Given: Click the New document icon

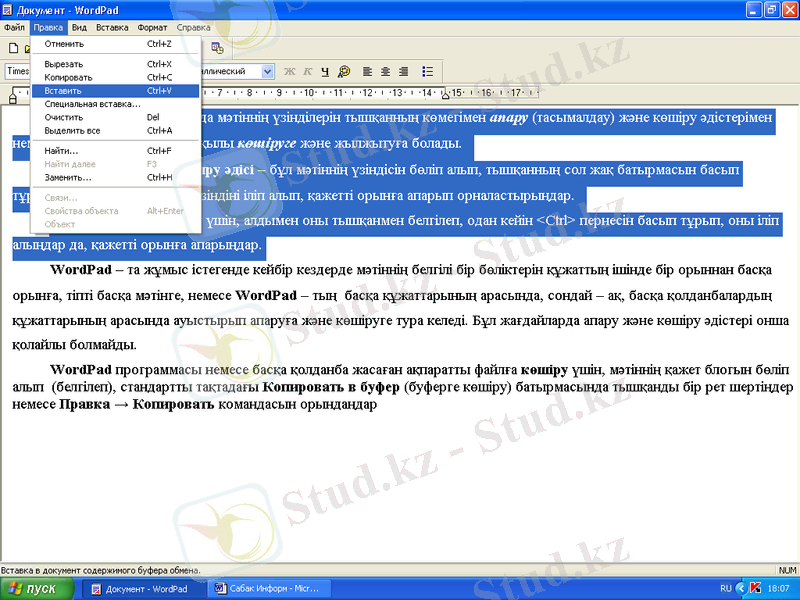Looking at the screenshot, I should [x=12, y=48].
